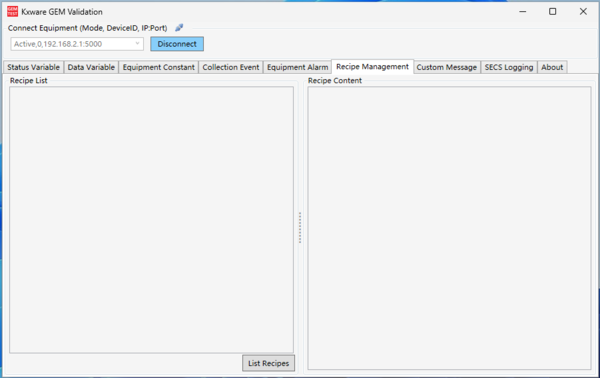The width and height of the screenshot is (600, 378).
Task: Switch to the Custom Message tab
Action: (447, 67)
